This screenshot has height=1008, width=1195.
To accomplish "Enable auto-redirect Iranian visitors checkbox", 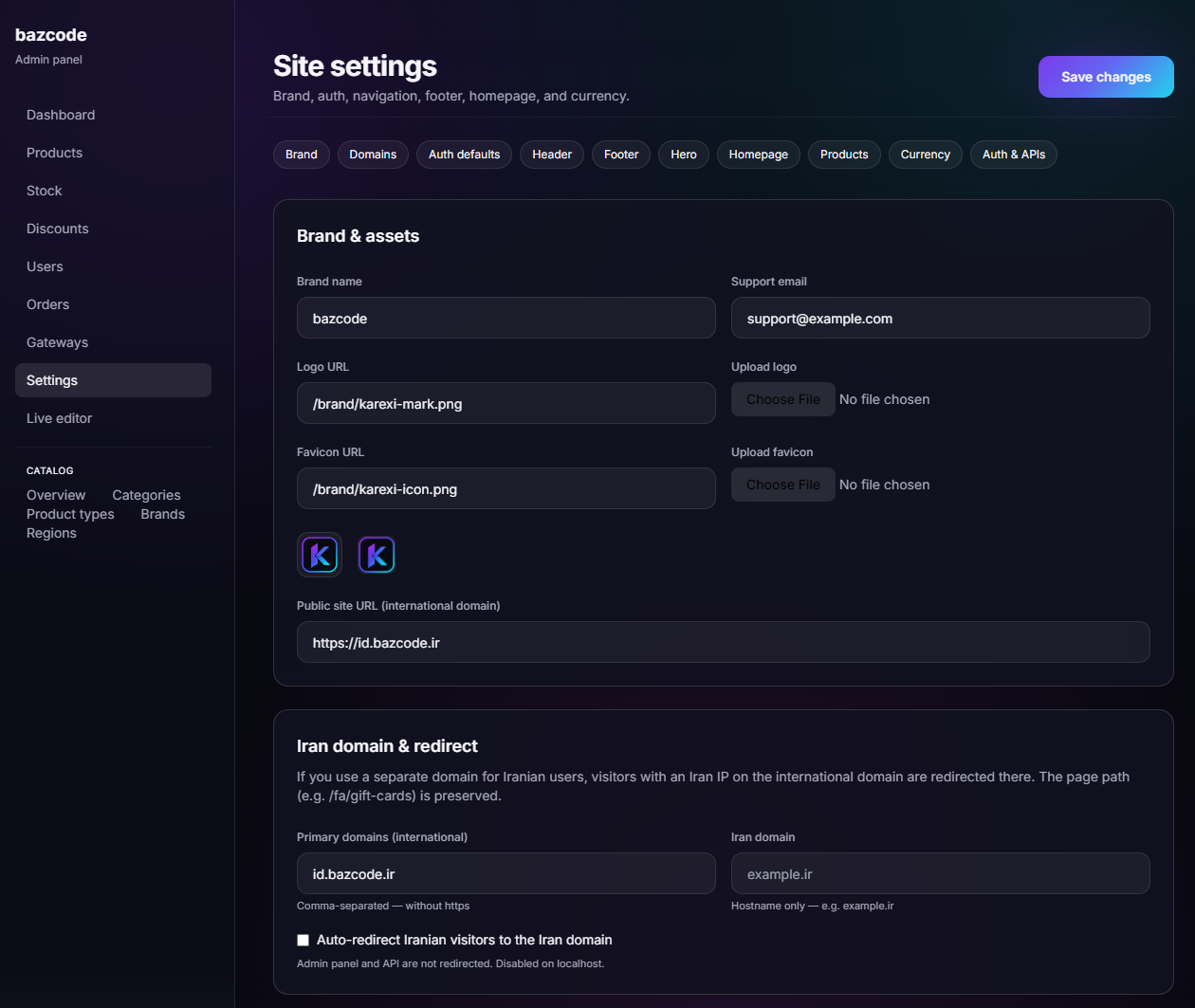I will click(303, 941).
